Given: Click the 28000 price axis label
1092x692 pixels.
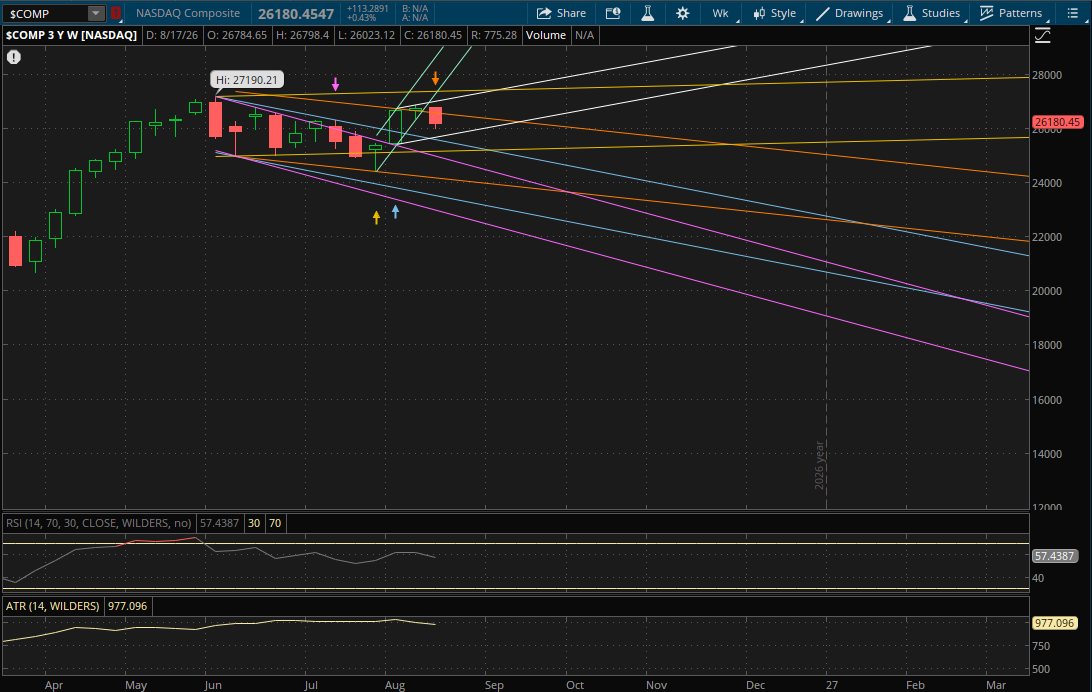Looking at the screenshot, I should [x=1047, y=75].
